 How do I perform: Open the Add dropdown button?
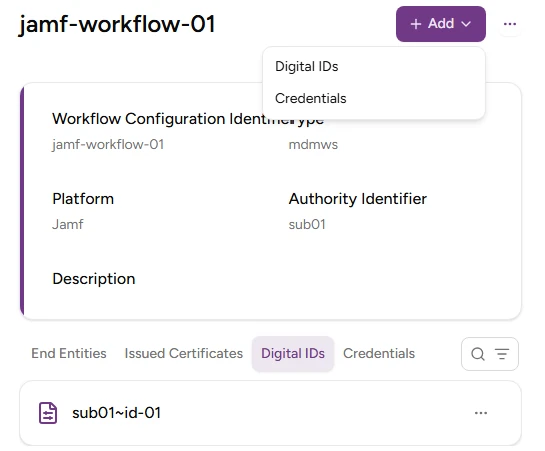(x=440, y=24)
